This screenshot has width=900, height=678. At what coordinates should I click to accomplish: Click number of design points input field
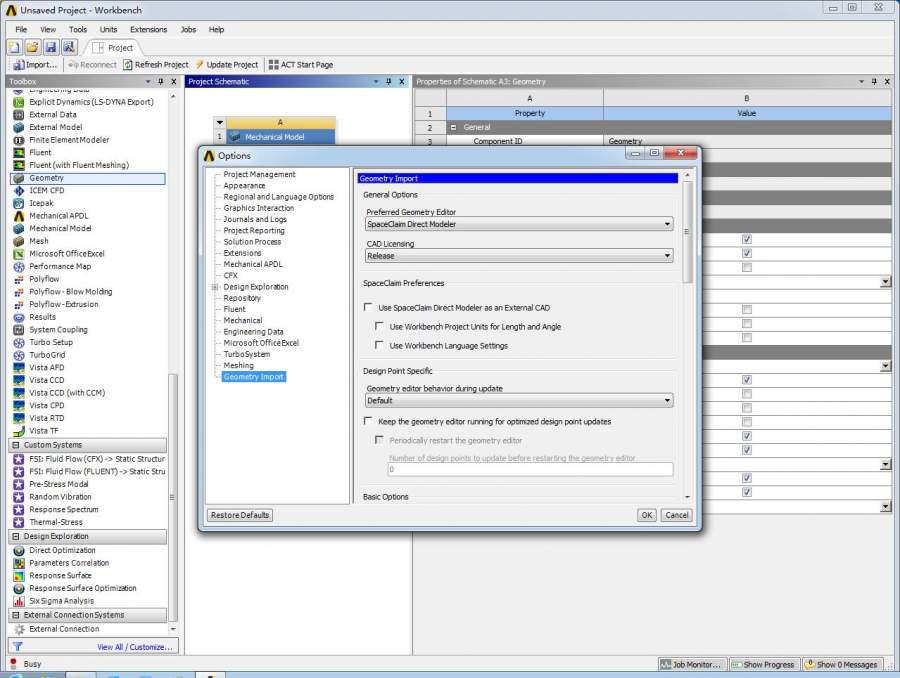530,469
